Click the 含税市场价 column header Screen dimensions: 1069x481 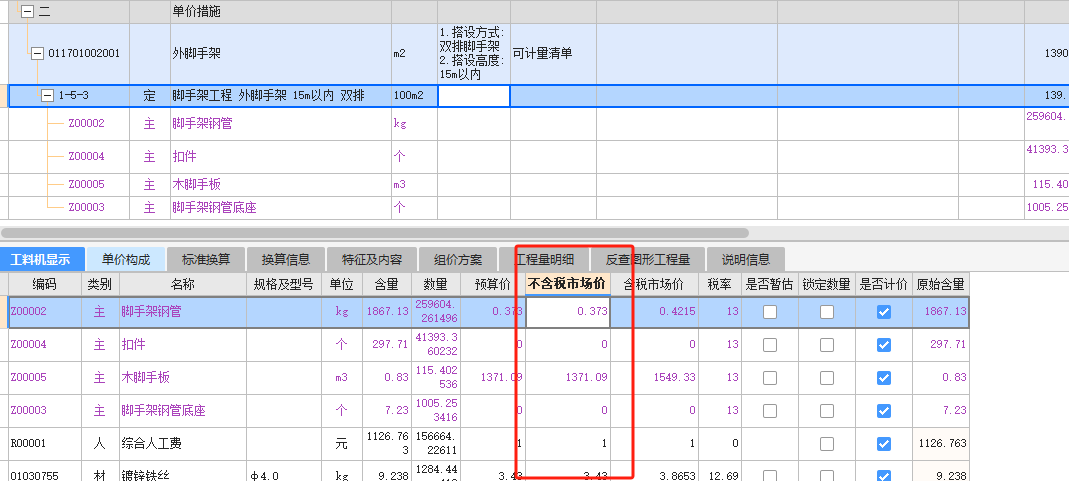(654, 284)
